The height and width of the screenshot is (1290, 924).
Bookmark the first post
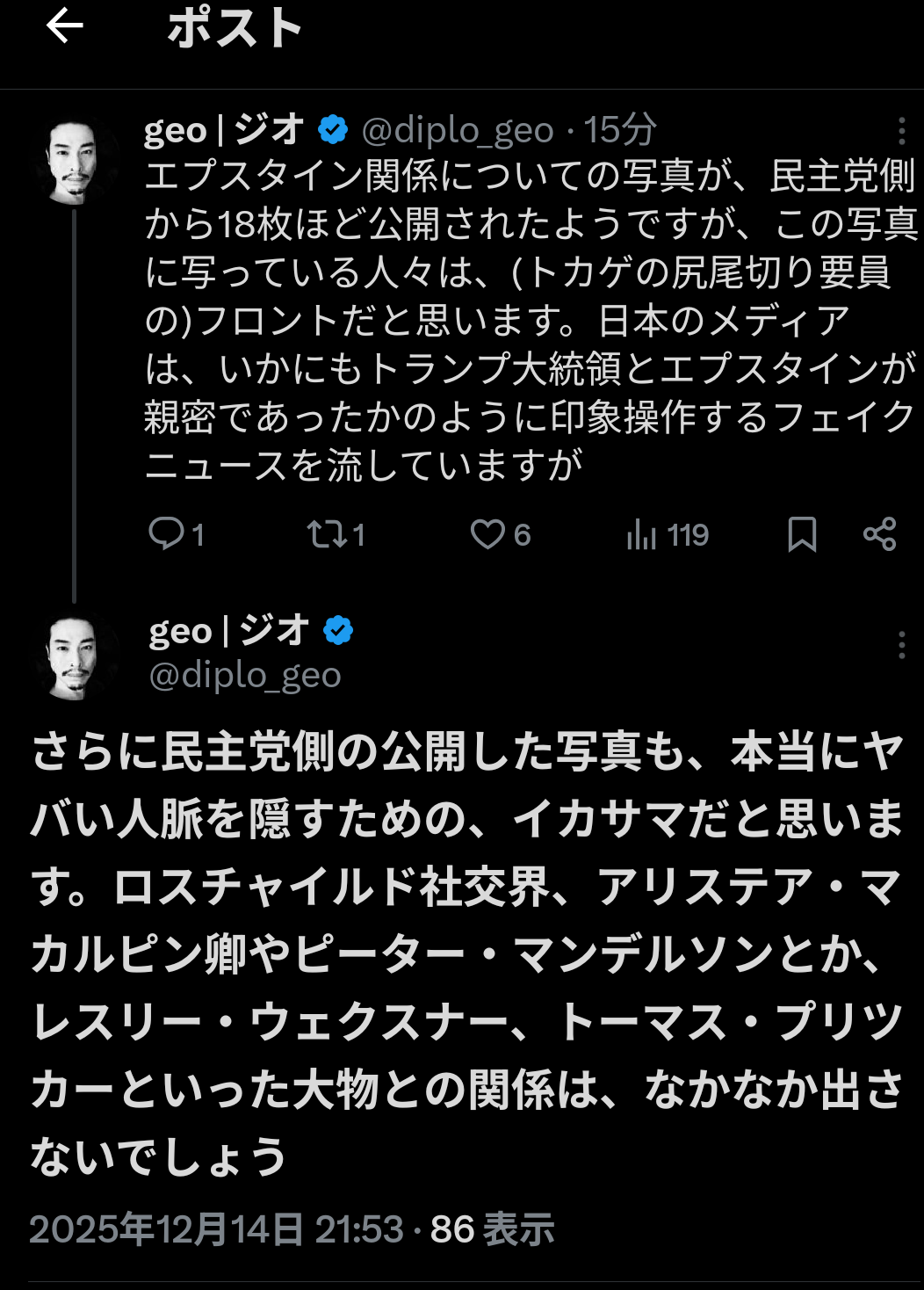801,533
